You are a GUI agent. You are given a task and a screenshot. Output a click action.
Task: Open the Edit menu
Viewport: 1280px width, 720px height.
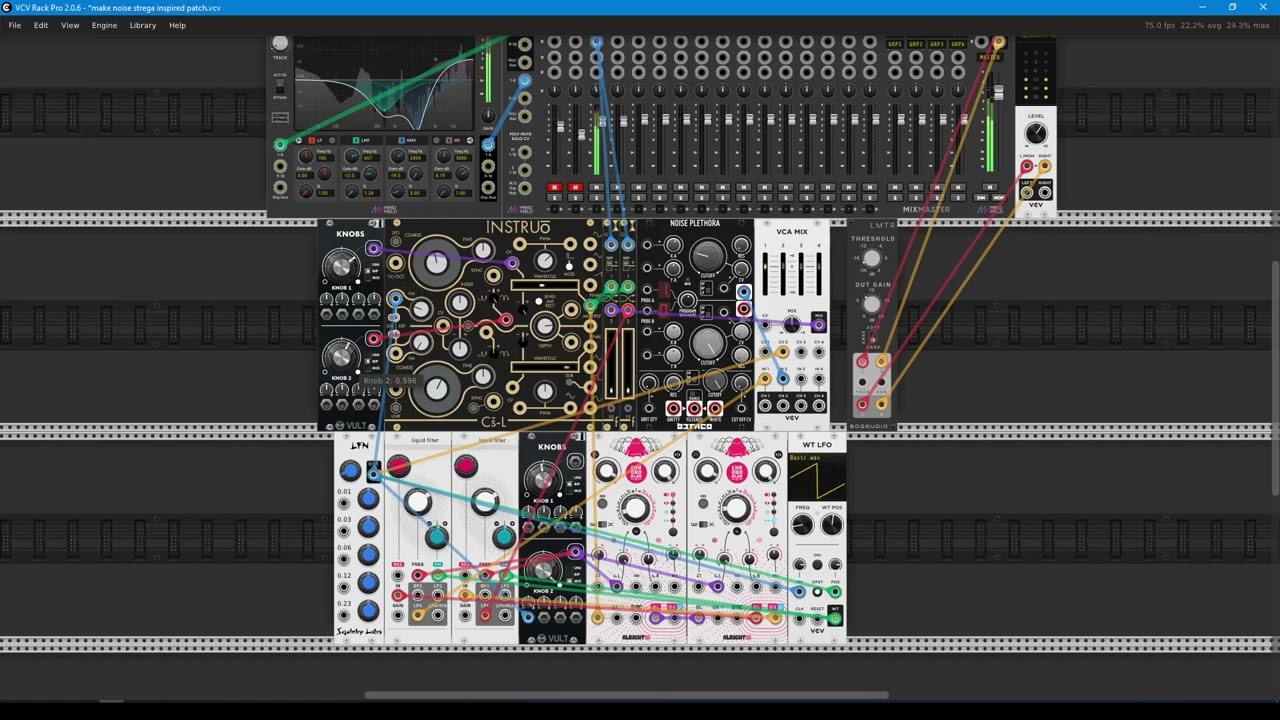[41, 25]
